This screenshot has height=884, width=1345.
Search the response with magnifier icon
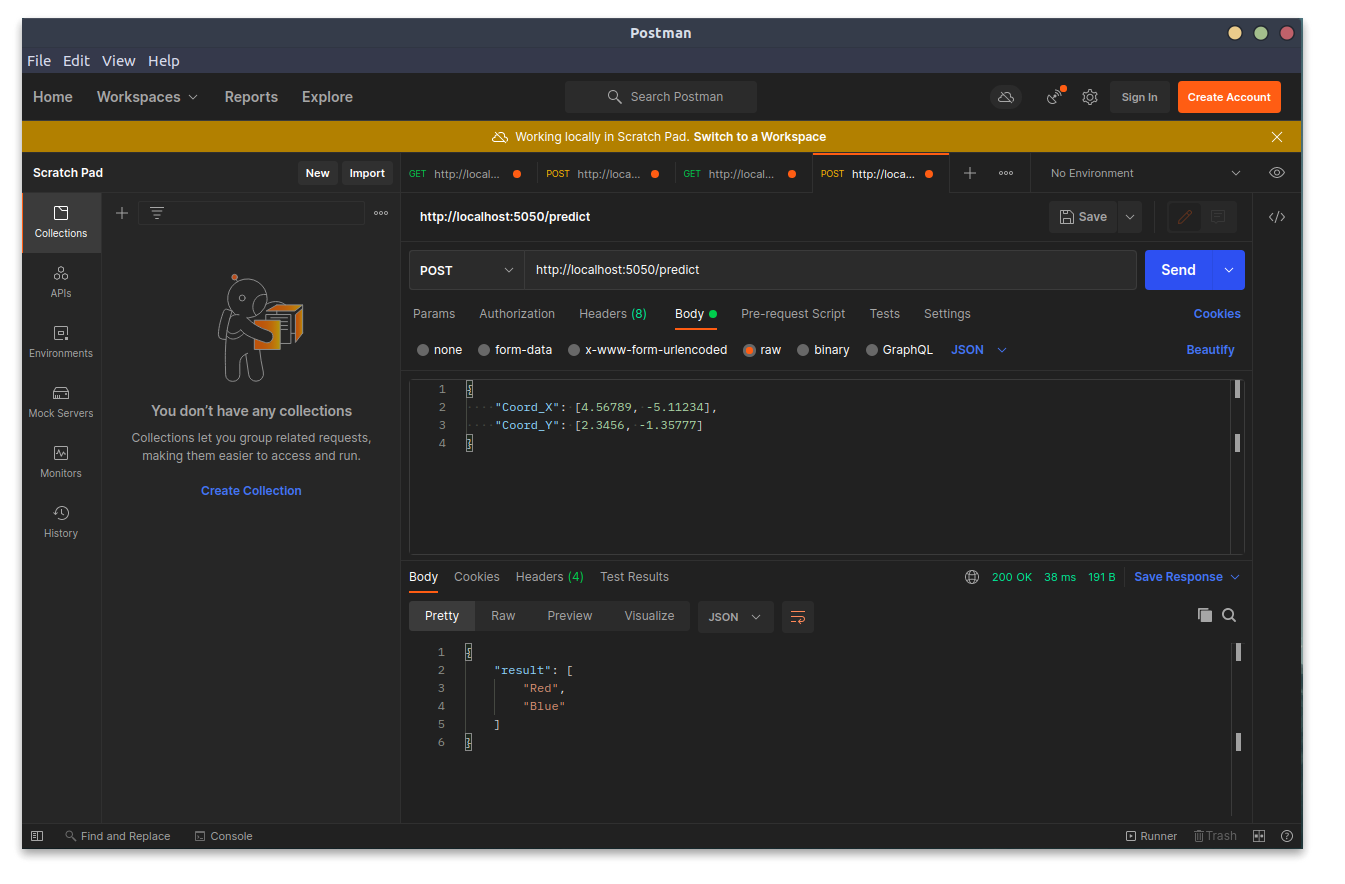tap(1229, 615)
